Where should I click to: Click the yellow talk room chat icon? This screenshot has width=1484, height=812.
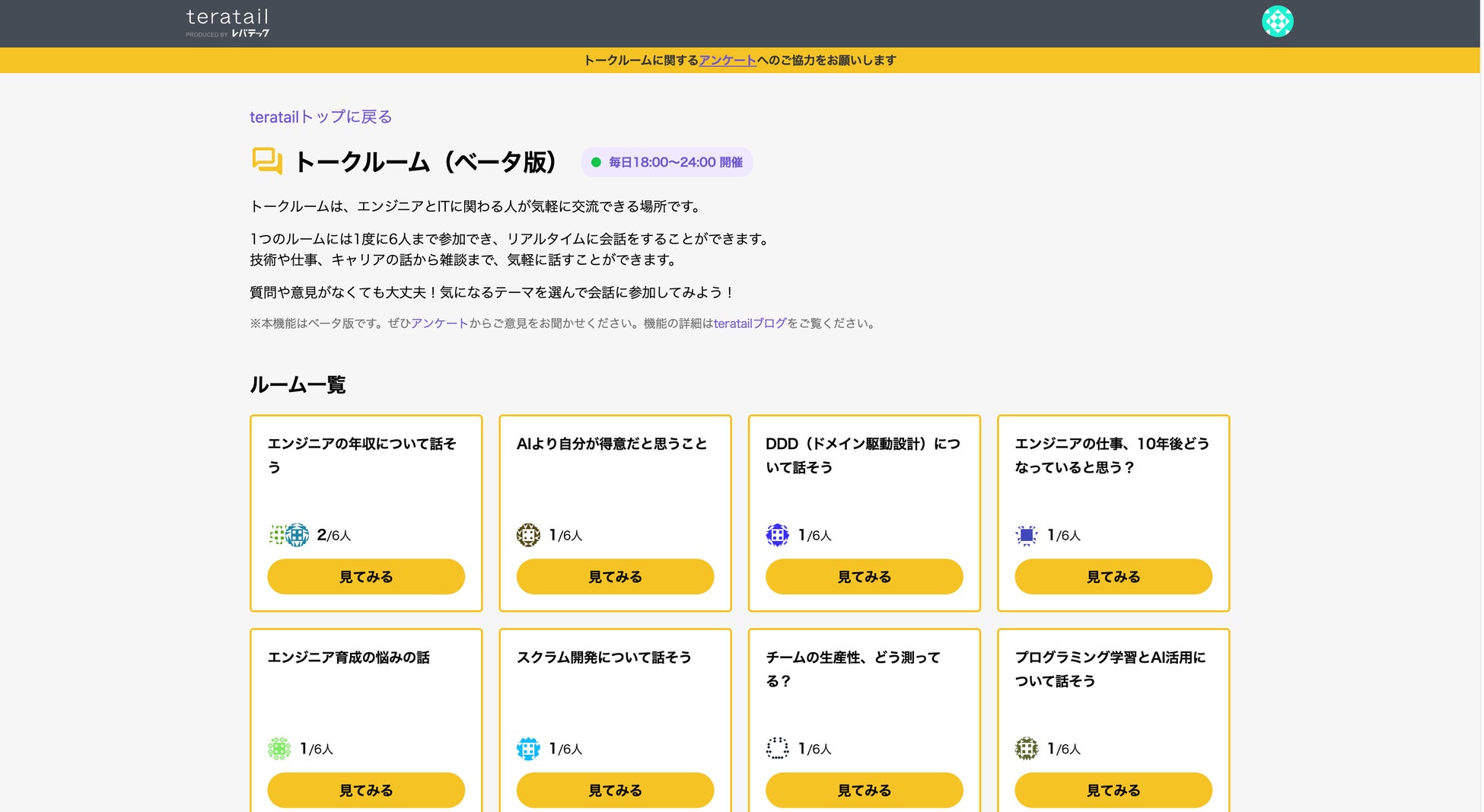click(266, 161)
